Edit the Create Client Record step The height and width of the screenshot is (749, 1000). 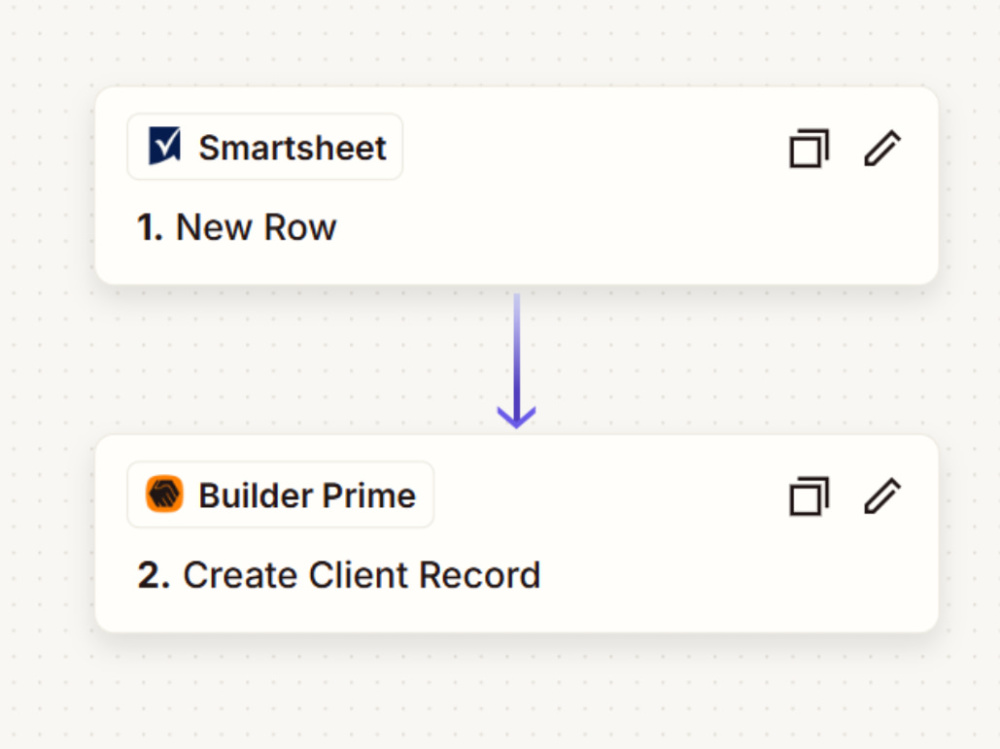(x=883, y=496)
